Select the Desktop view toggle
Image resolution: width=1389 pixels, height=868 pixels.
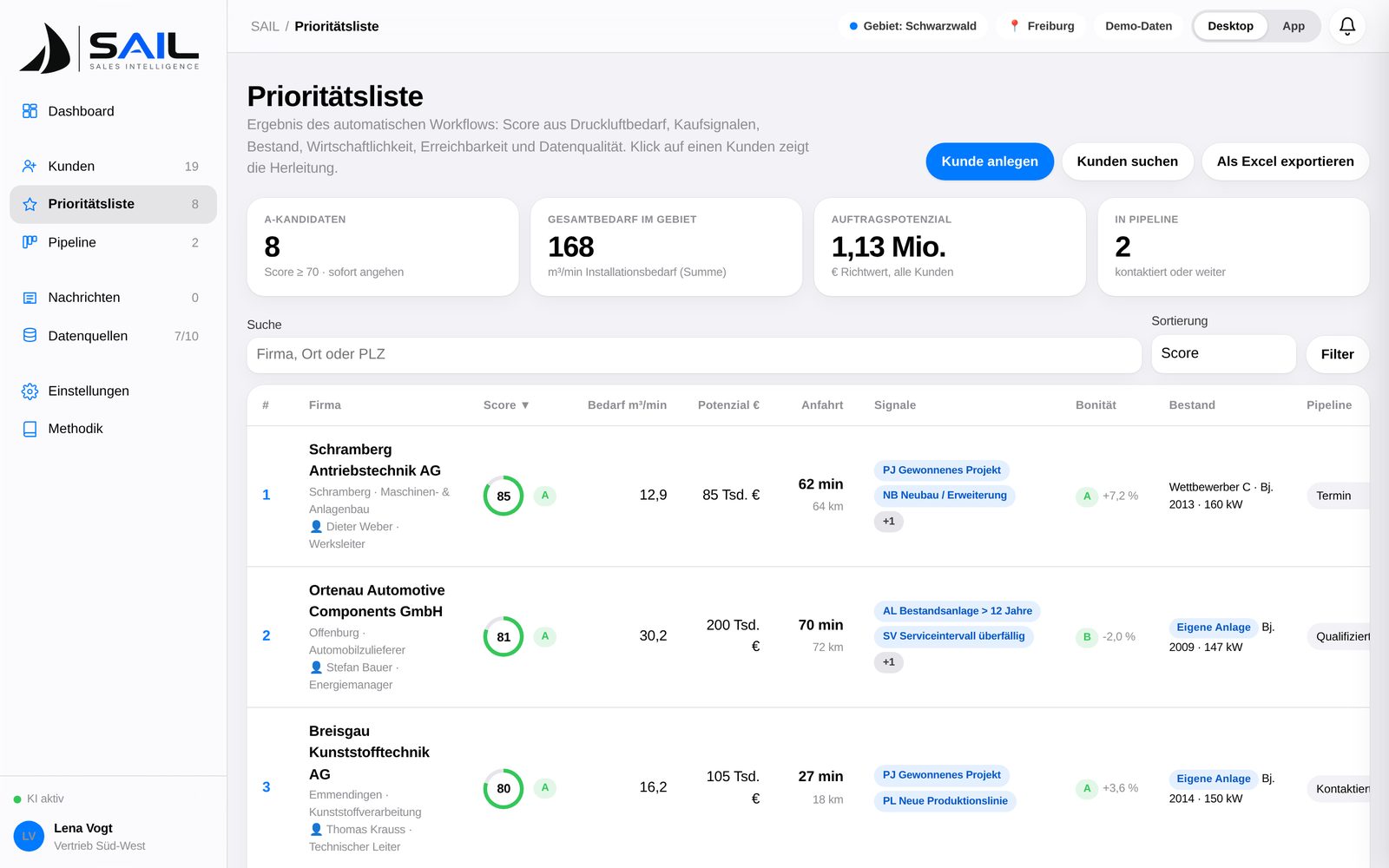click(1230, 26)
